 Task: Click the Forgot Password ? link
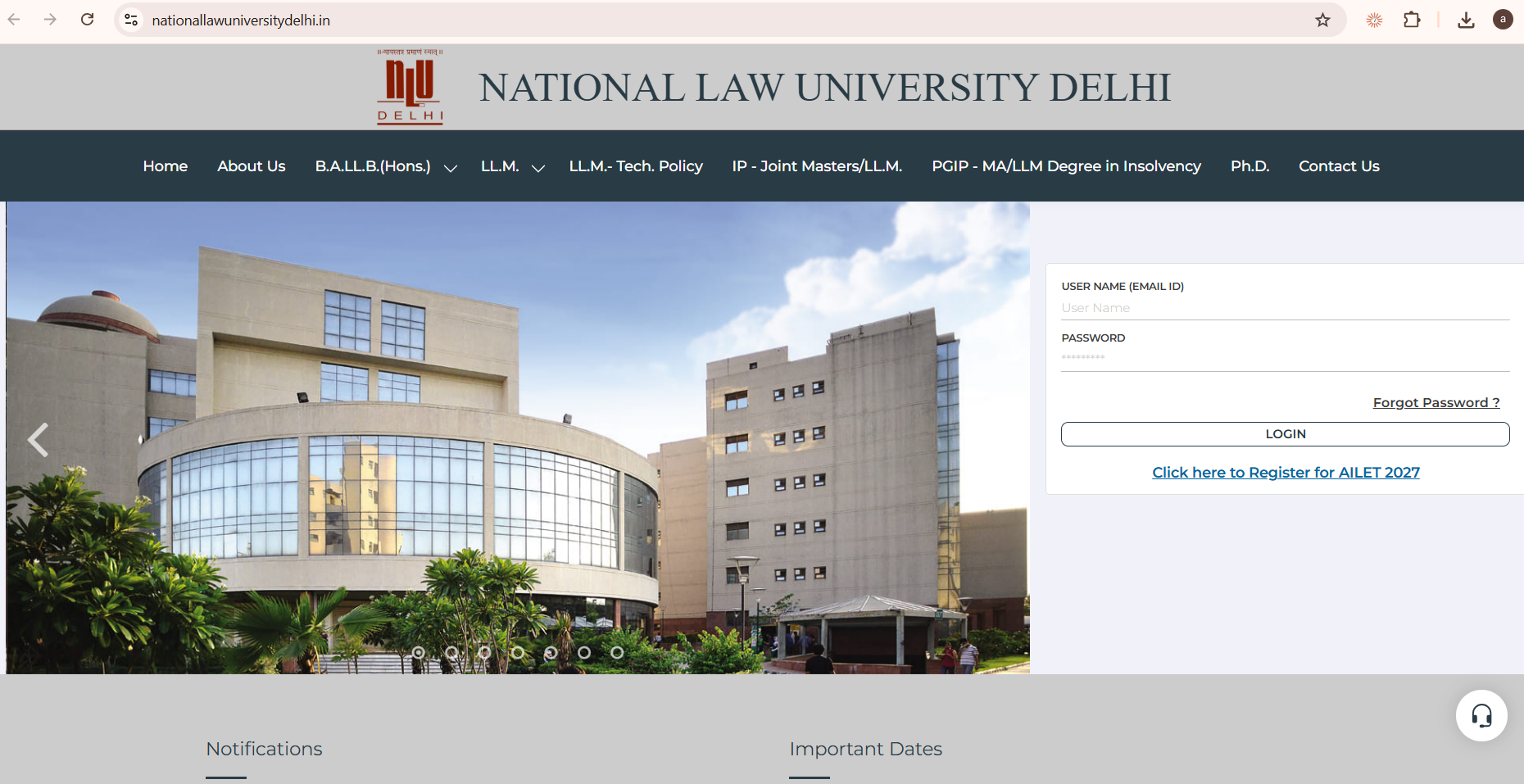[1436, 403]
